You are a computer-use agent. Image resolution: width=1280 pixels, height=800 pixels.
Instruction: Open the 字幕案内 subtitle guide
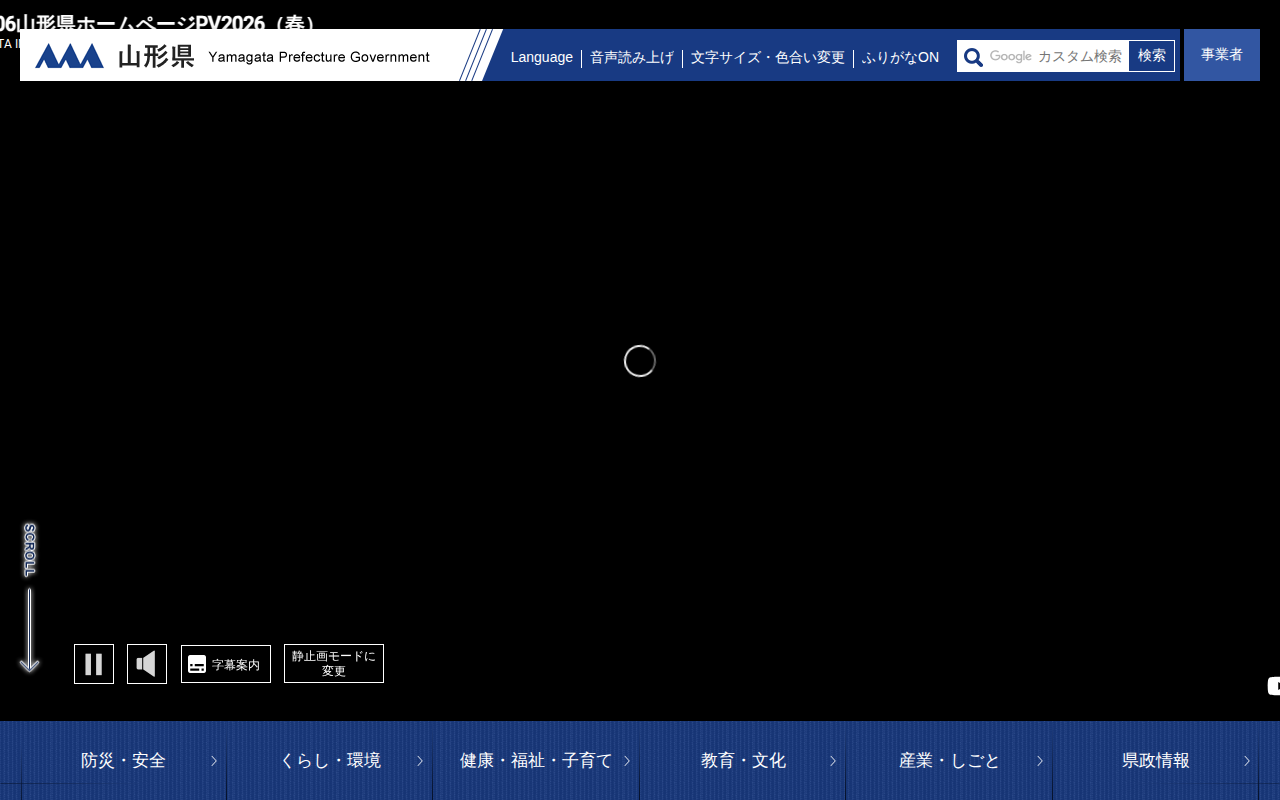tap(226, 664)
